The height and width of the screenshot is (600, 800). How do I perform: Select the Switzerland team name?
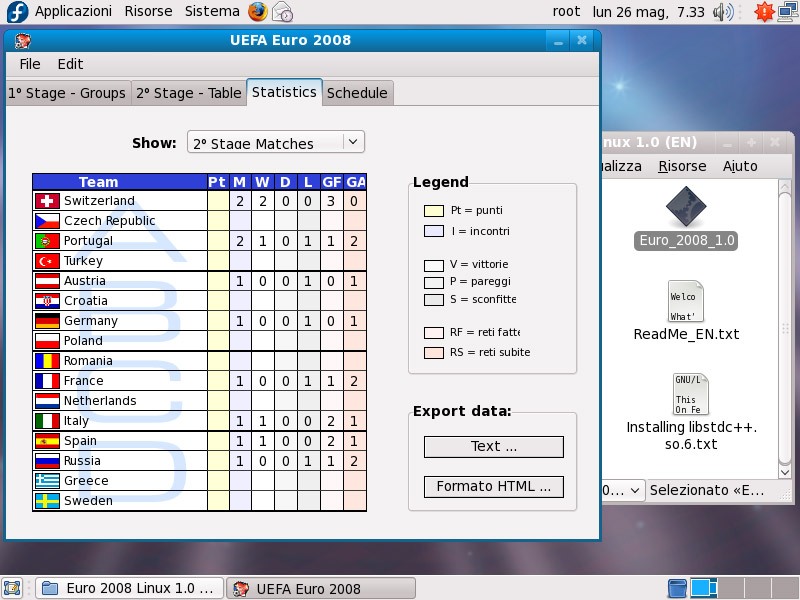(99, 201)
